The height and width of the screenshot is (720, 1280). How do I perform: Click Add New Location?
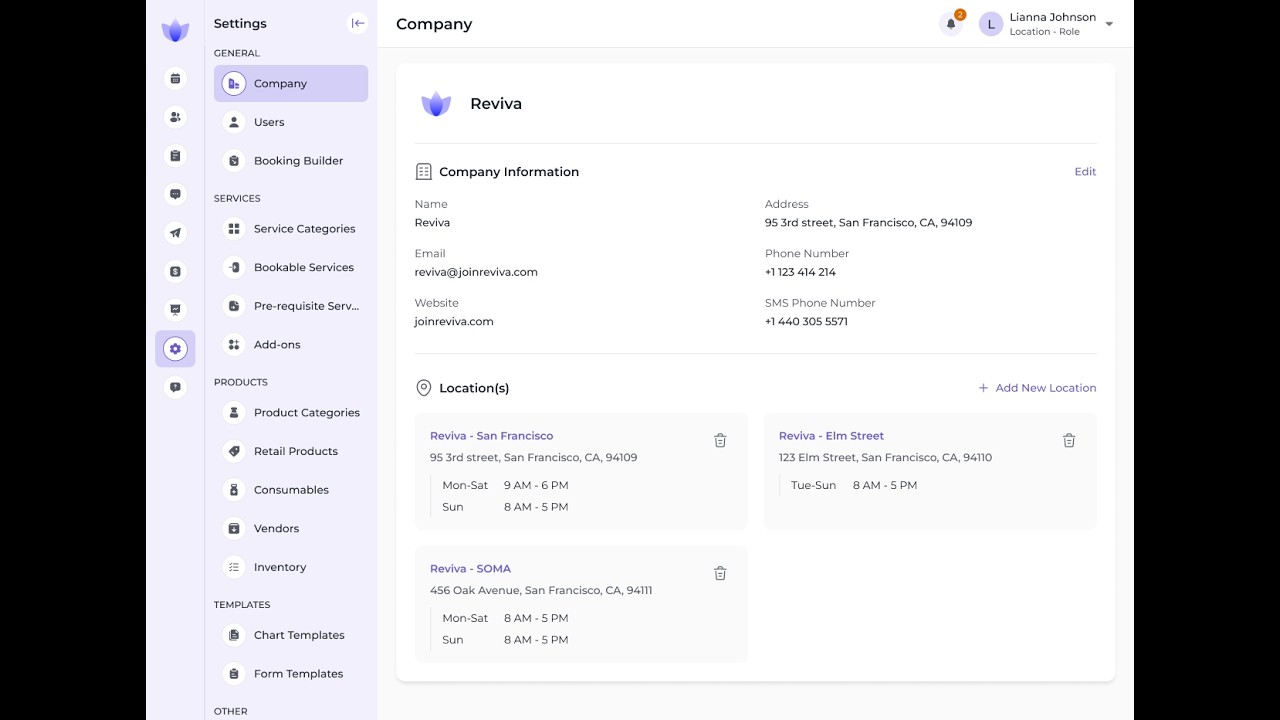click(1037, 388)
